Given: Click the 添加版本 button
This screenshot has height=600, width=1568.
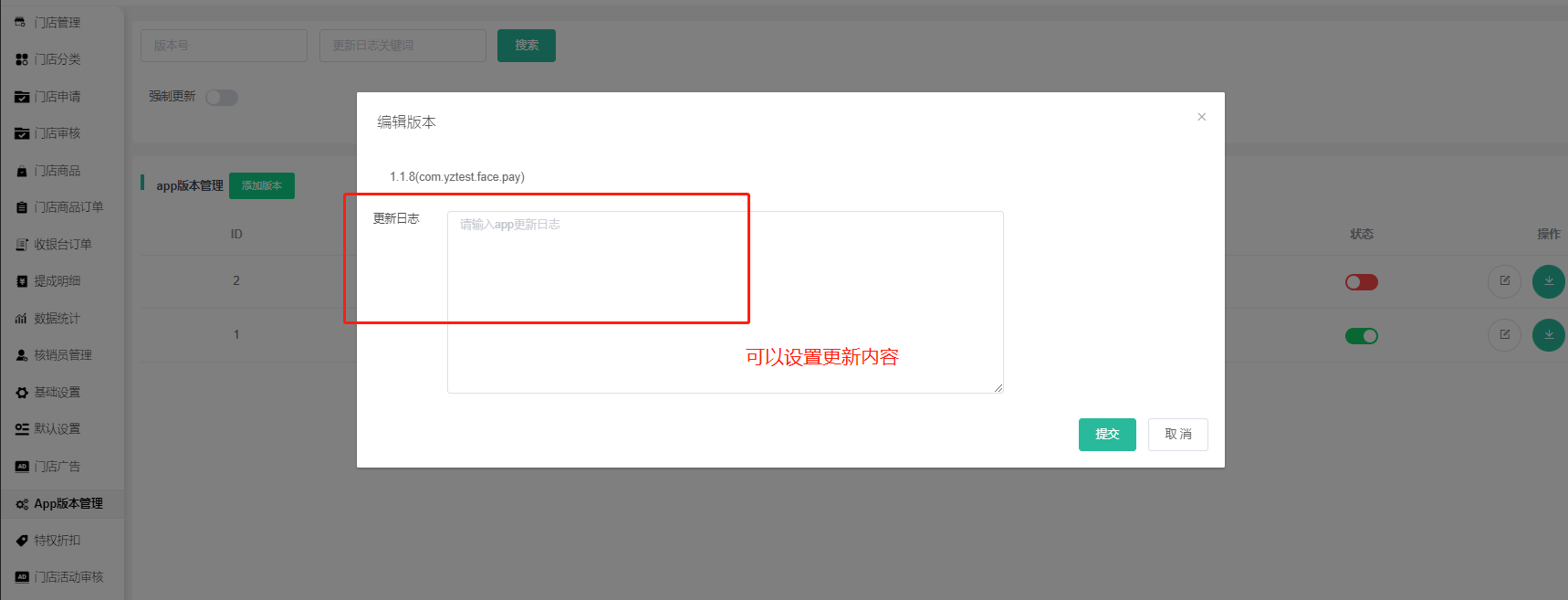Looking at the screenshot, I should tap(262, 185).
